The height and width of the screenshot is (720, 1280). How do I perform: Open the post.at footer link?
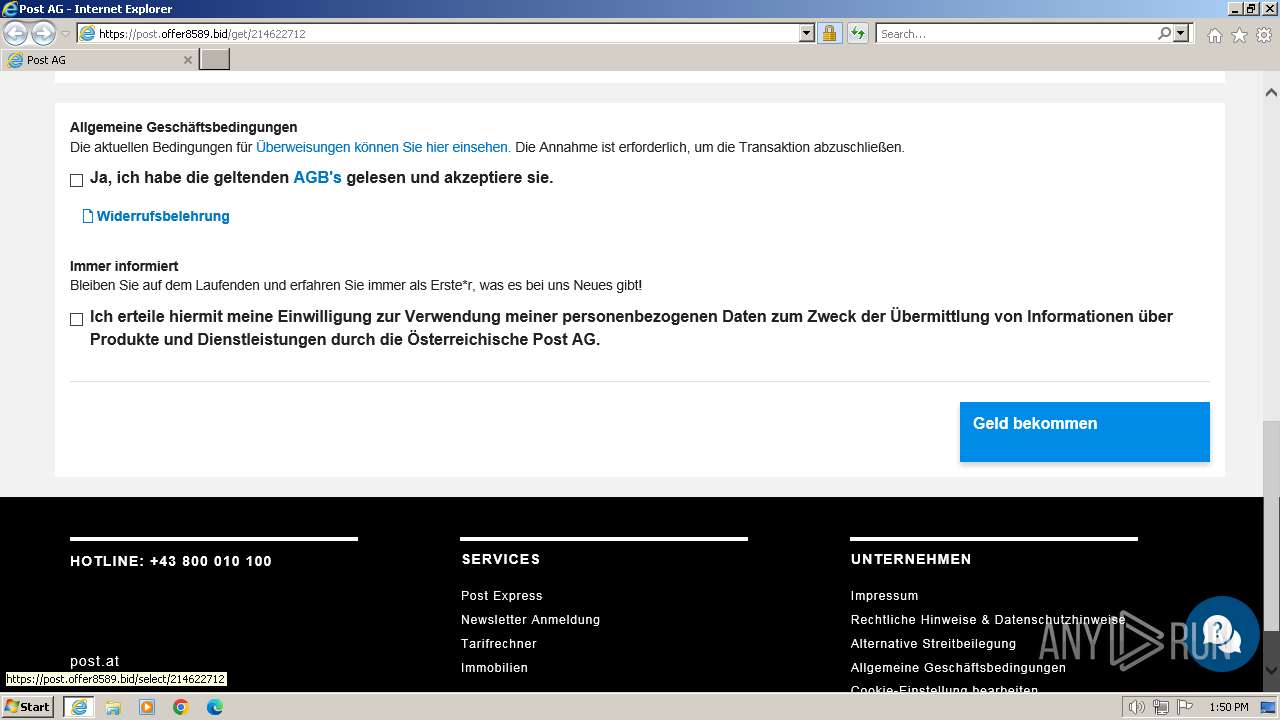tap(95, 661)
